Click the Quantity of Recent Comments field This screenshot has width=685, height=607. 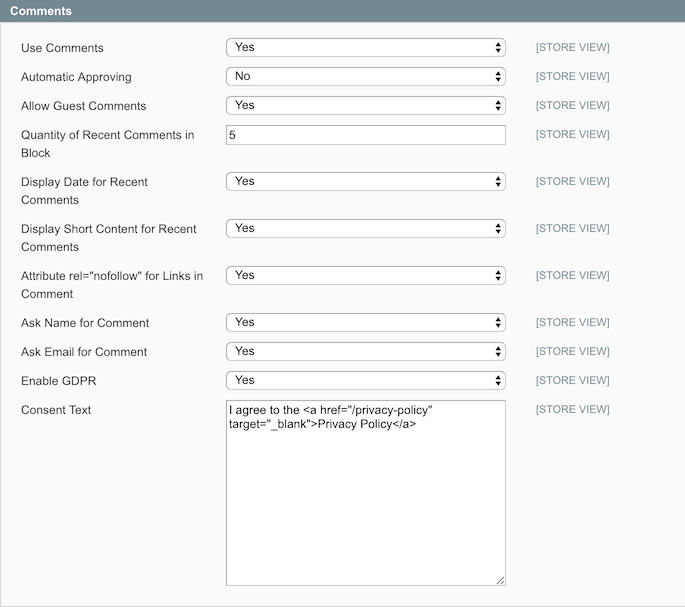(x=365, y=135)
